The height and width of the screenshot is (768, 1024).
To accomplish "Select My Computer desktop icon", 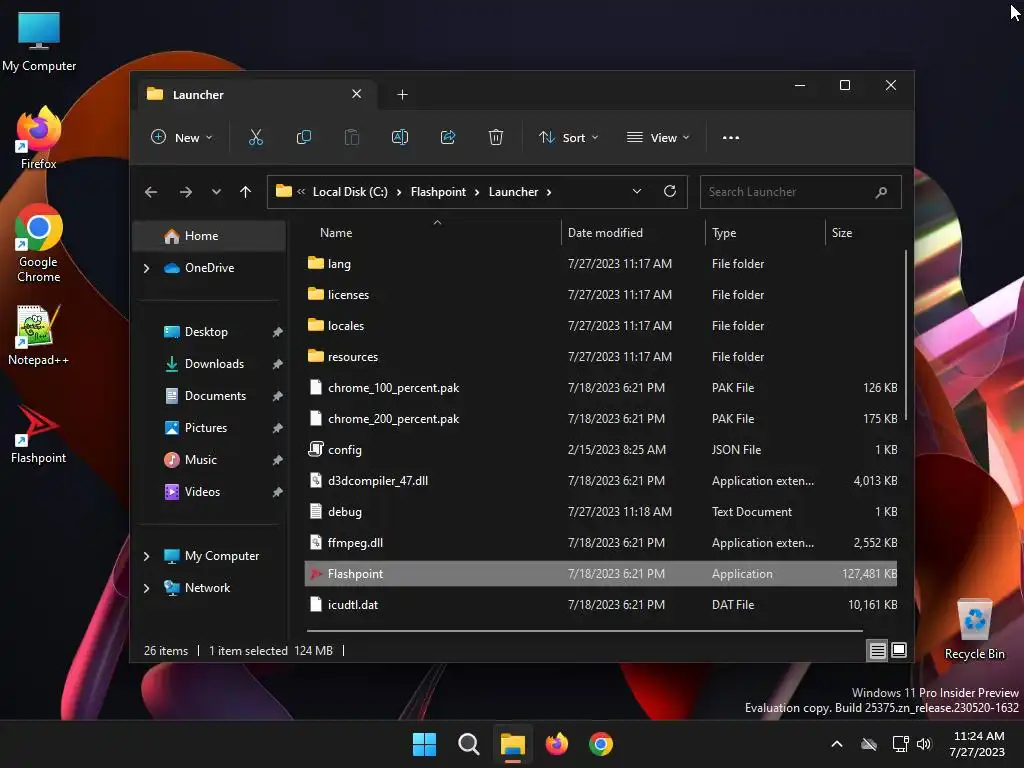I will coord(39,41).
